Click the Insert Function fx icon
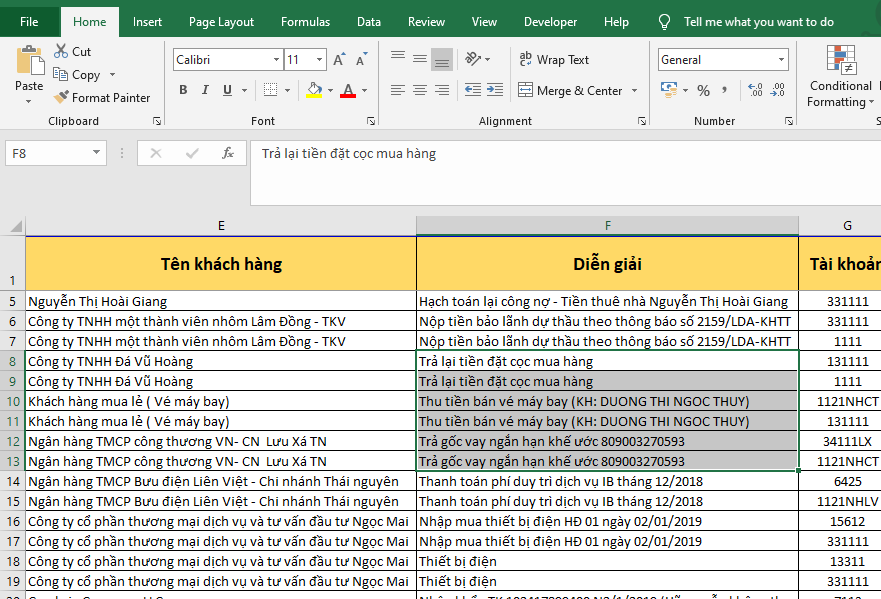Screen dimensions: 881x599 (228, 153)
